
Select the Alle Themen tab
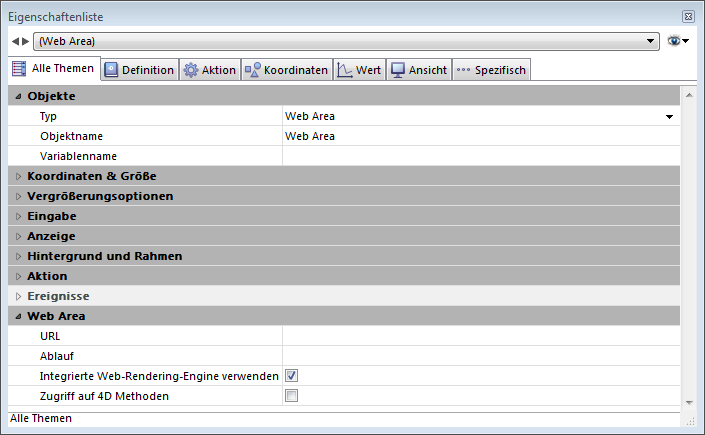[x=55, y=69]
